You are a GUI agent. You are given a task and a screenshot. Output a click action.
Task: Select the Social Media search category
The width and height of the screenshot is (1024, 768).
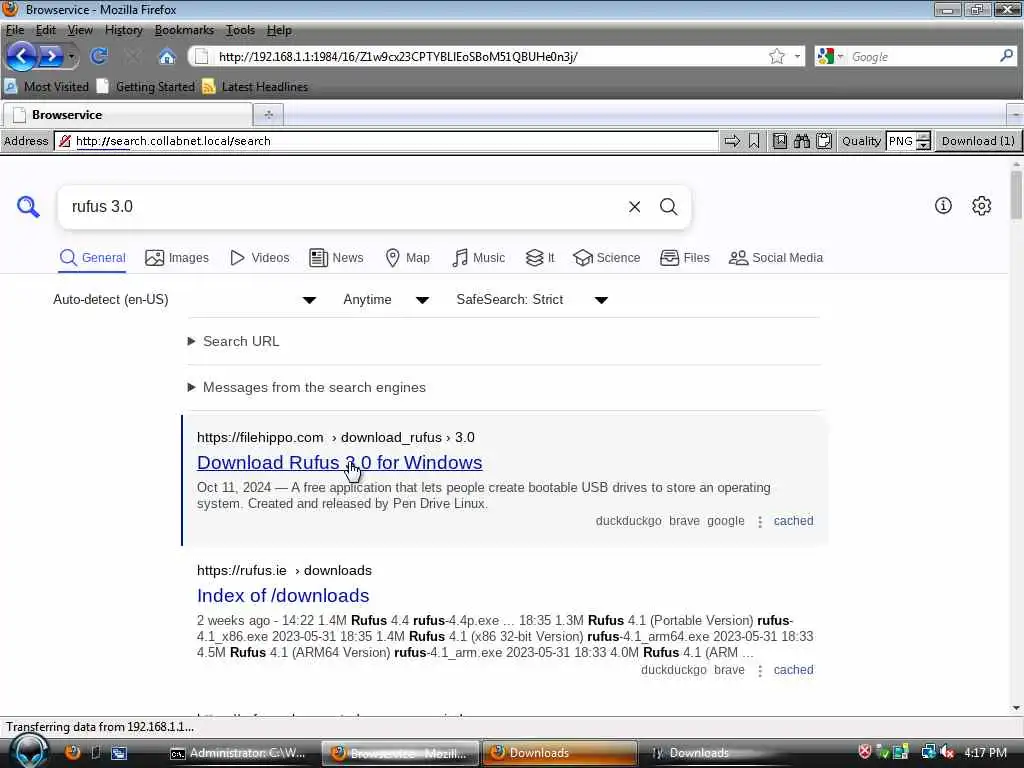click(x=776, y=258)
